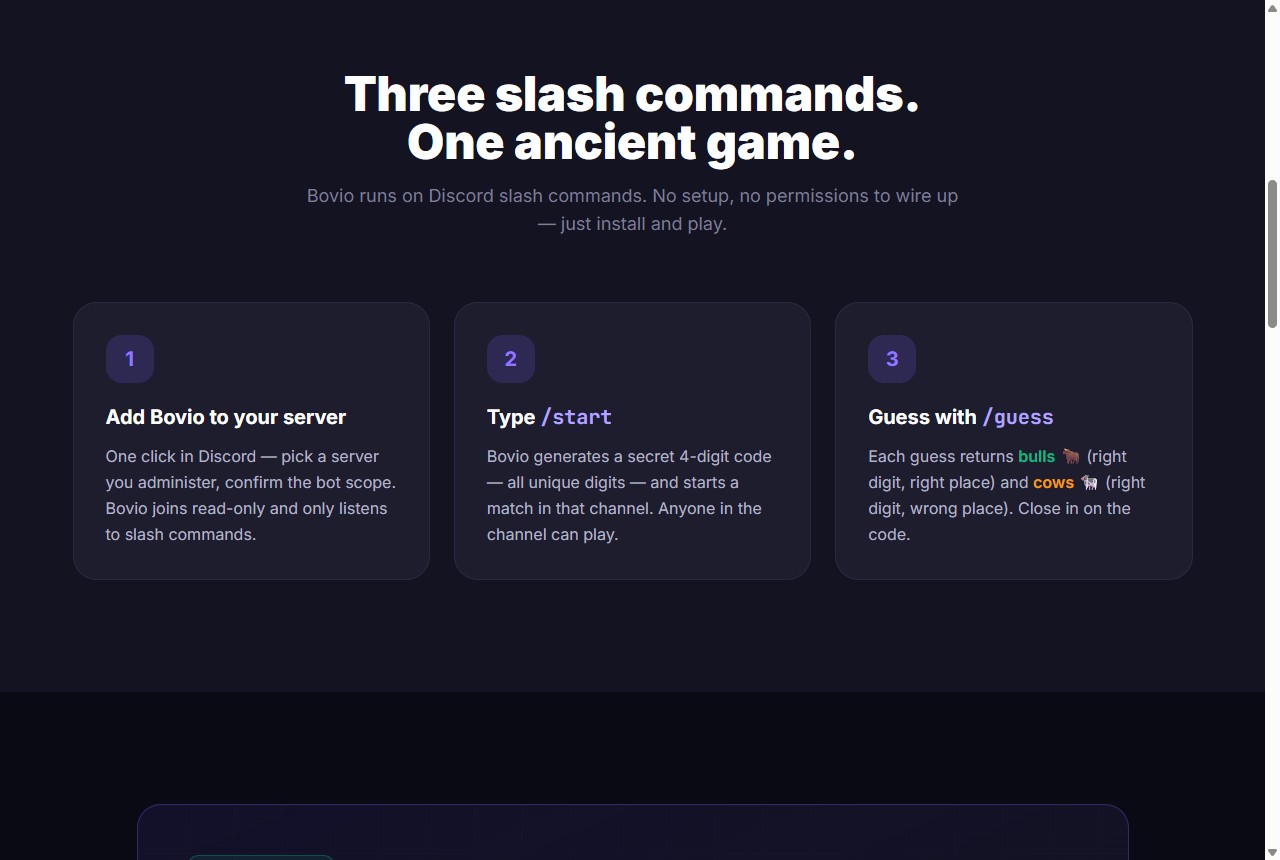1280x860 pixels.
Task: Click the white cow emoji icon
Action: [1090, 482]
